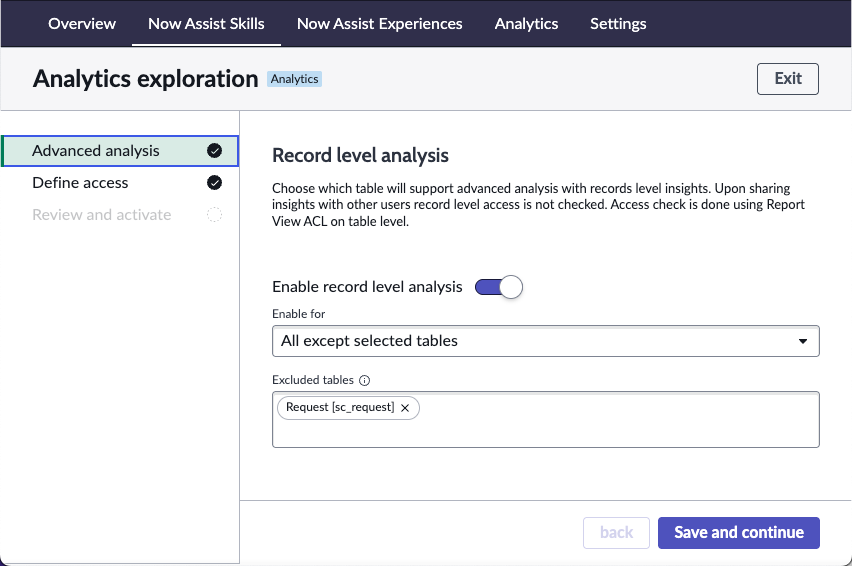The image size is (852, 566).
Task: Click the Excluded tables label text
Action: click(x=313, y=380)
